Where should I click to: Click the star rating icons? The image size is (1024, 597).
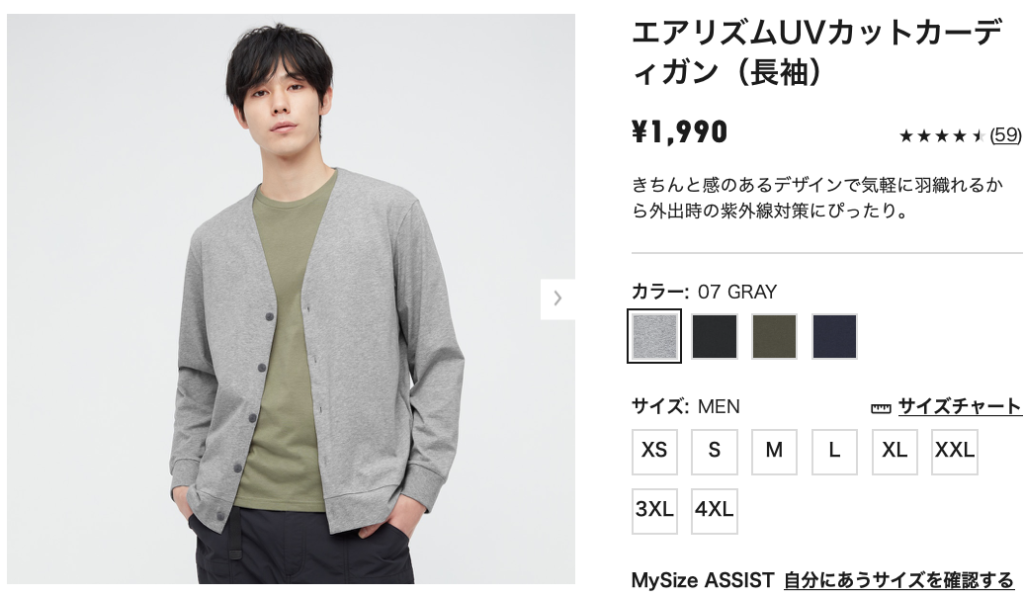tap(942, 136)
